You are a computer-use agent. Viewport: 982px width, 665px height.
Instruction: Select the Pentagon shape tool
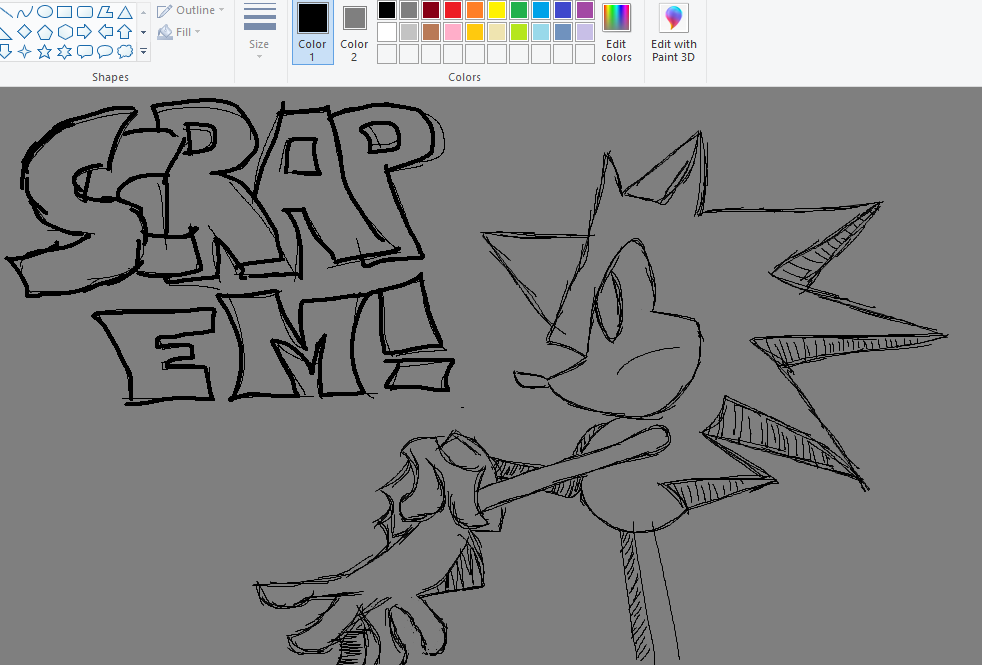click(x=44, y=31)
